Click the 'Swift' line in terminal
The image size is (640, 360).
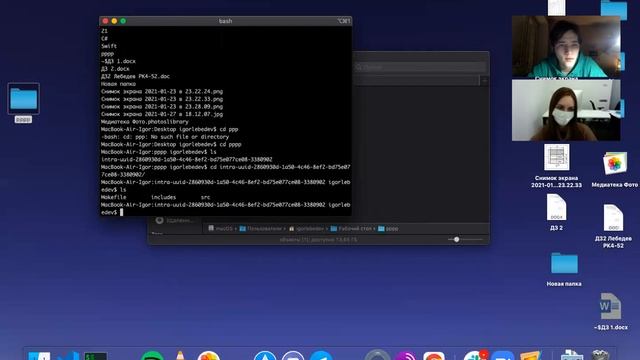click(x=109, y=46)
